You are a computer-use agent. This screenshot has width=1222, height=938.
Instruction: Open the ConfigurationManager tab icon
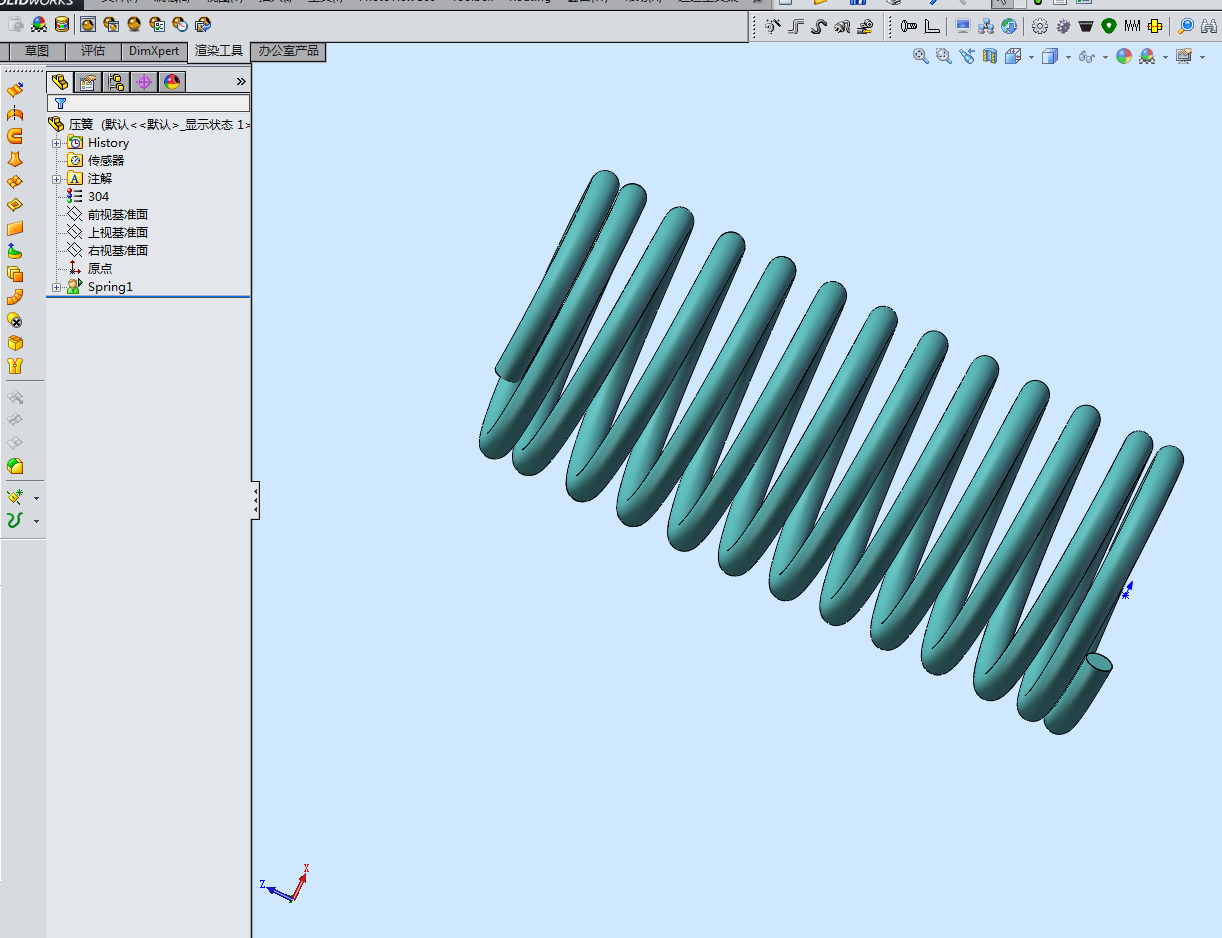tap(116, 82)
